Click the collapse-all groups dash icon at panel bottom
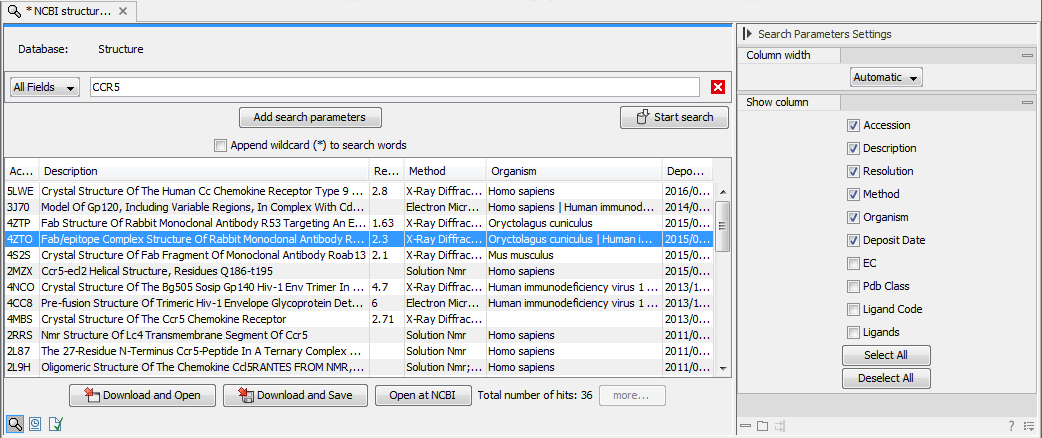 click(745, 426)
